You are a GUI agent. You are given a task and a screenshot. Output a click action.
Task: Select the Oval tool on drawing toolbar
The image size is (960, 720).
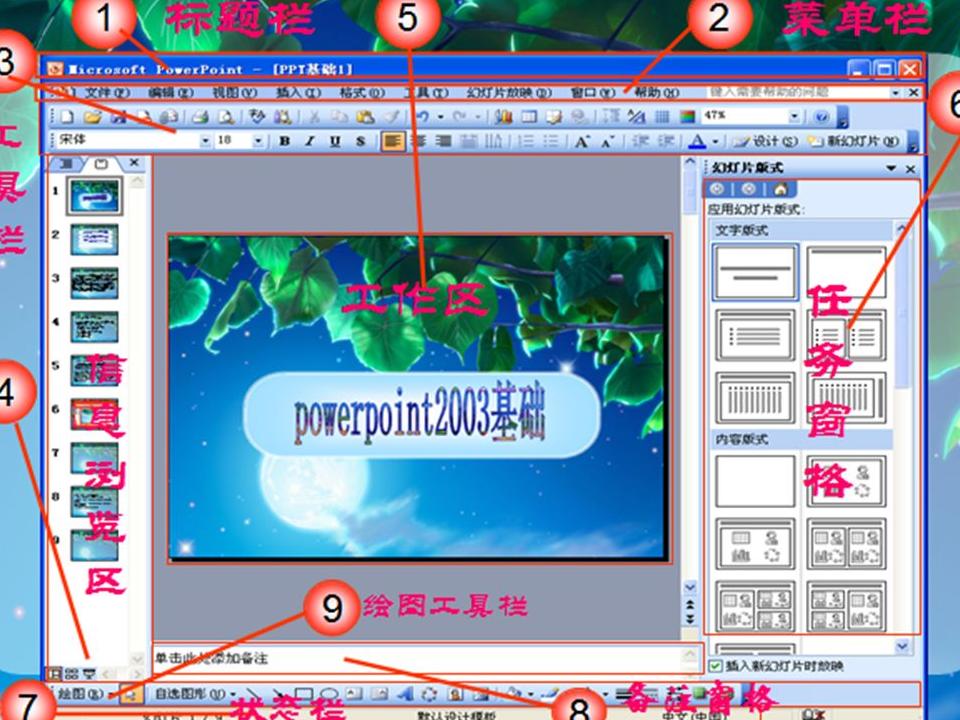tap(329, 694)
